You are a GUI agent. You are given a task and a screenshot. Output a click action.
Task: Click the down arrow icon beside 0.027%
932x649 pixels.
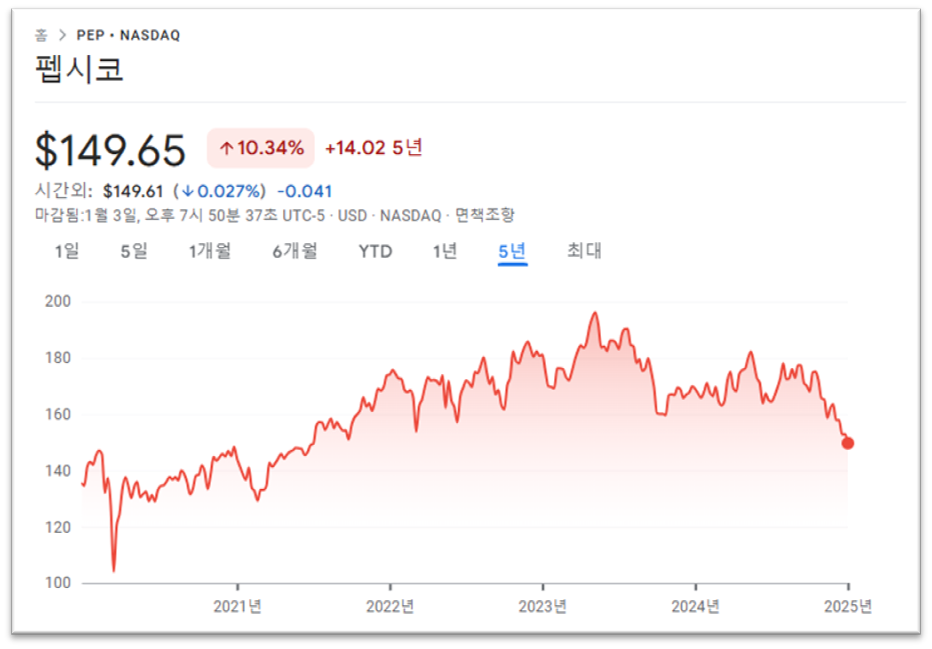click(188, 191)
